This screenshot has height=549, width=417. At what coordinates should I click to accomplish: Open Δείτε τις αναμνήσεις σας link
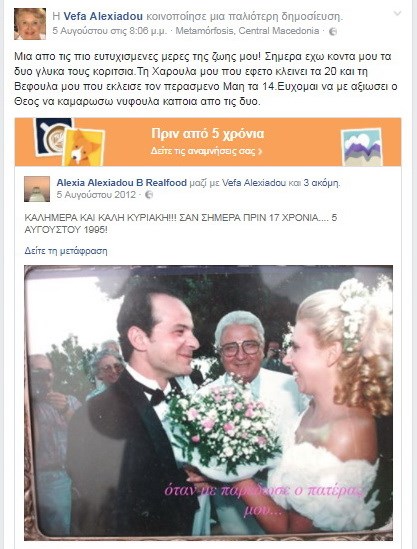point(207,151)
